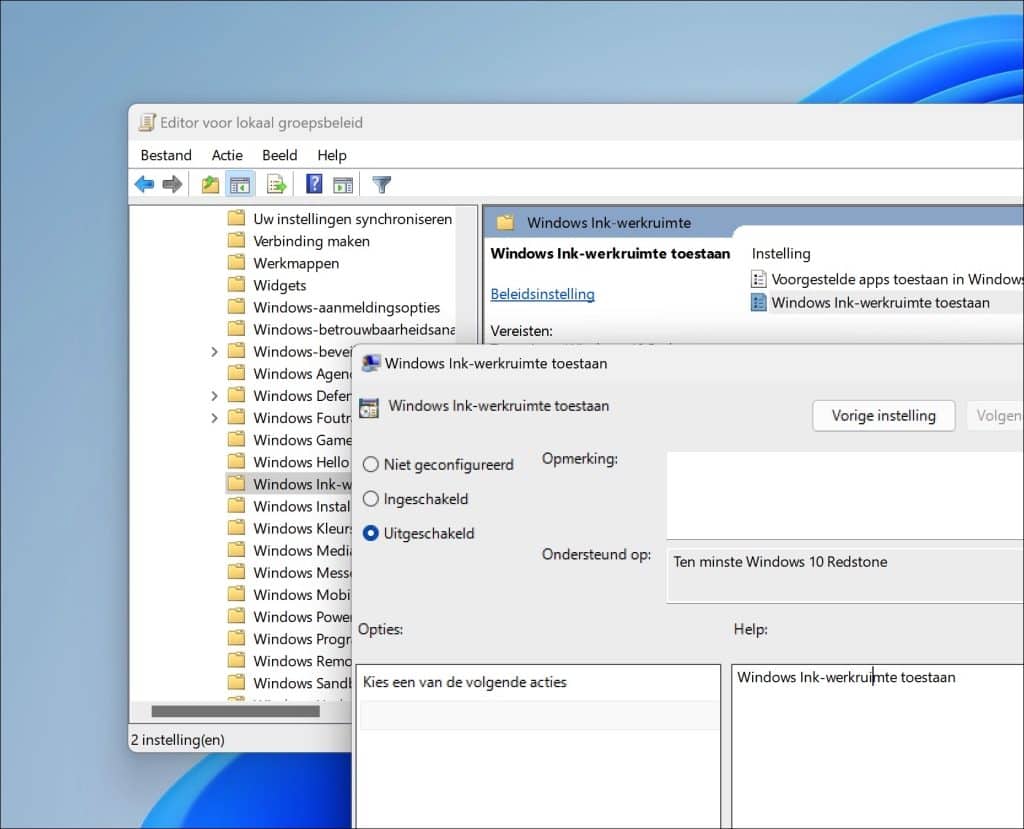Image resolution: width=1024 pixels, height=829 pixels.
Task: Select Windows Ink-werkruimte toestaan setting row
Action: point(887,302)
